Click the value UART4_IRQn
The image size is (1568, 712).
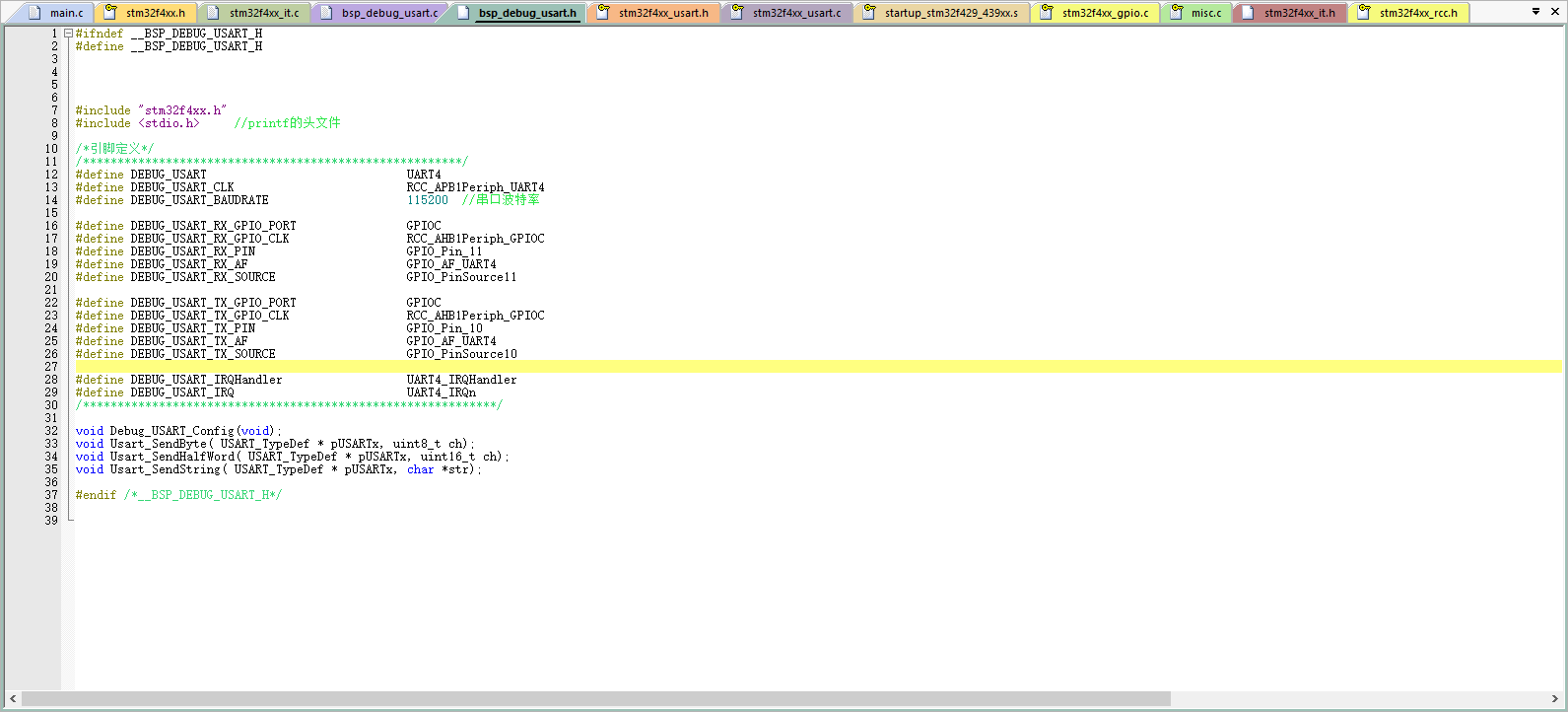(x=441, y=392)
